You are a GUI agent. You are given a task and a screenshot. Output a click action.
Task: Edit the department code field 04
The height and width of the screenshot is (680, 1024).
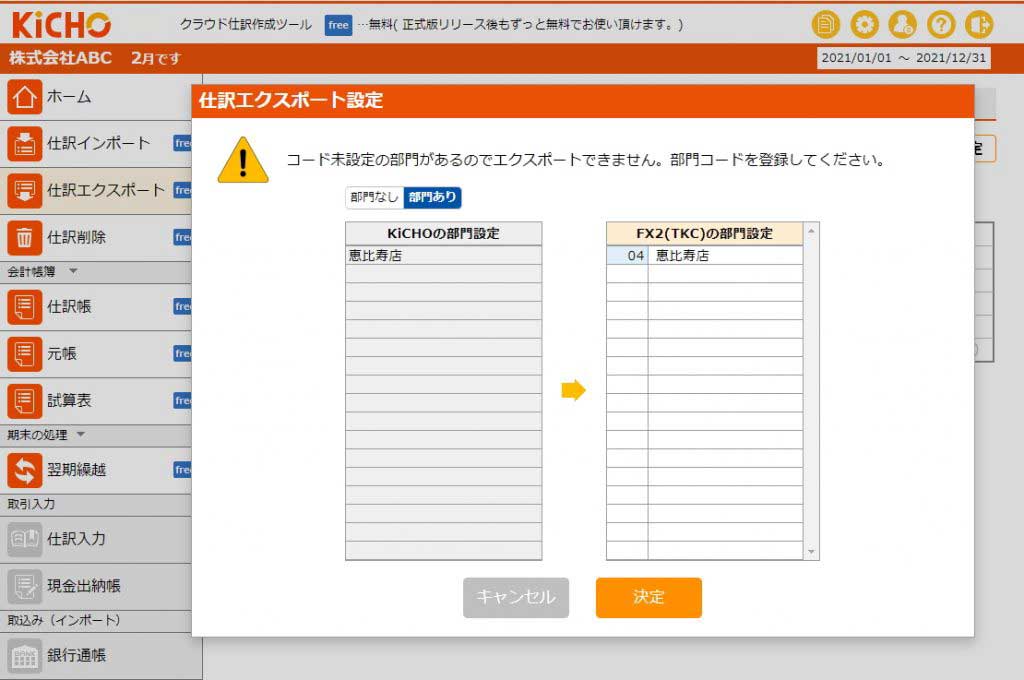coord(627,255)
